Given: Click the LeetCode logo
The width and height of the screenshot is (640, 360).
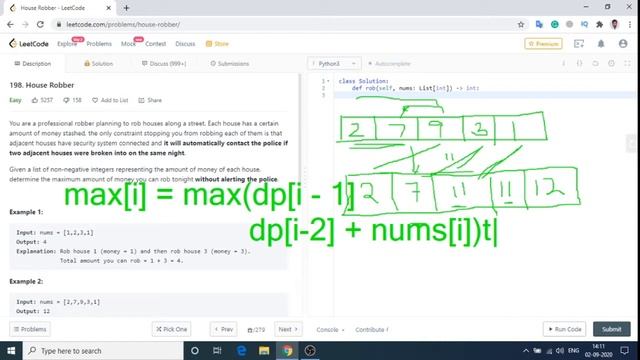Looking at the screenshot, I should pyautogui.click(x=29, y=44).
